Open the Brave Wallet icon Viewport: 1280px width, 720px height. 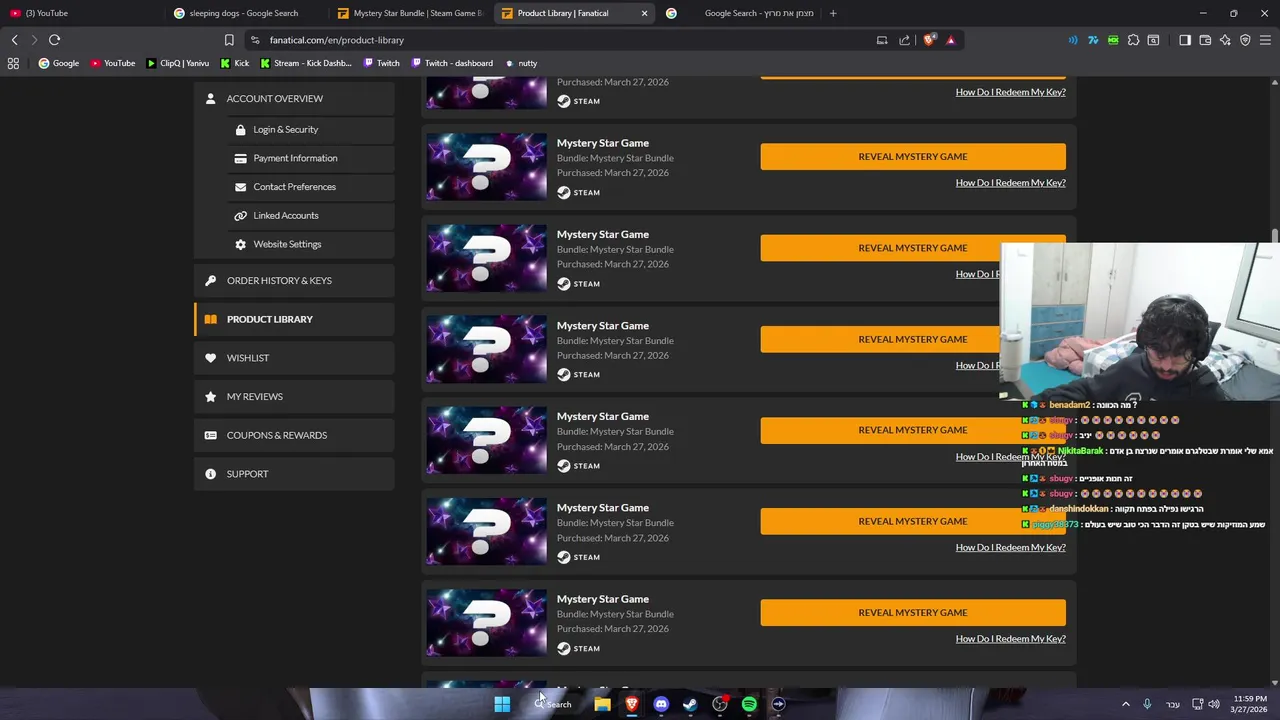coord(1205,40)
